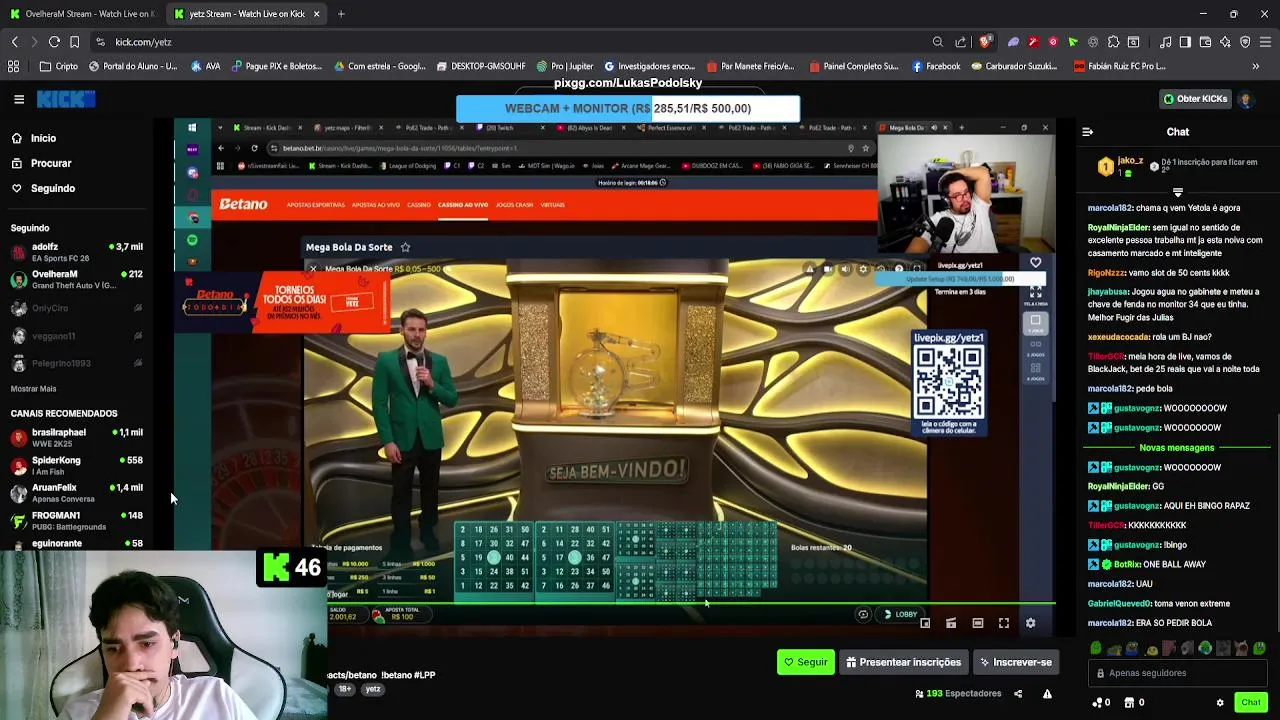Close the yetz Stream tab
The image size is (1280, 720).
coord(316,14)
